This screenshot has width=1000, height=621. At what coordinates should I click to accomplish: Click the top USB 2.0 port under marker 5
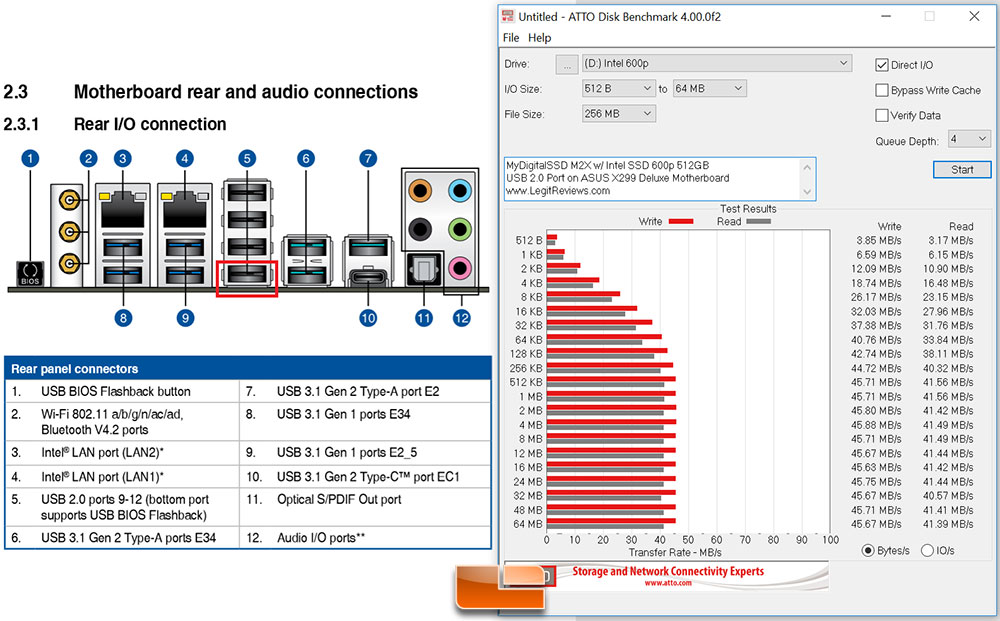coord(247,191)
